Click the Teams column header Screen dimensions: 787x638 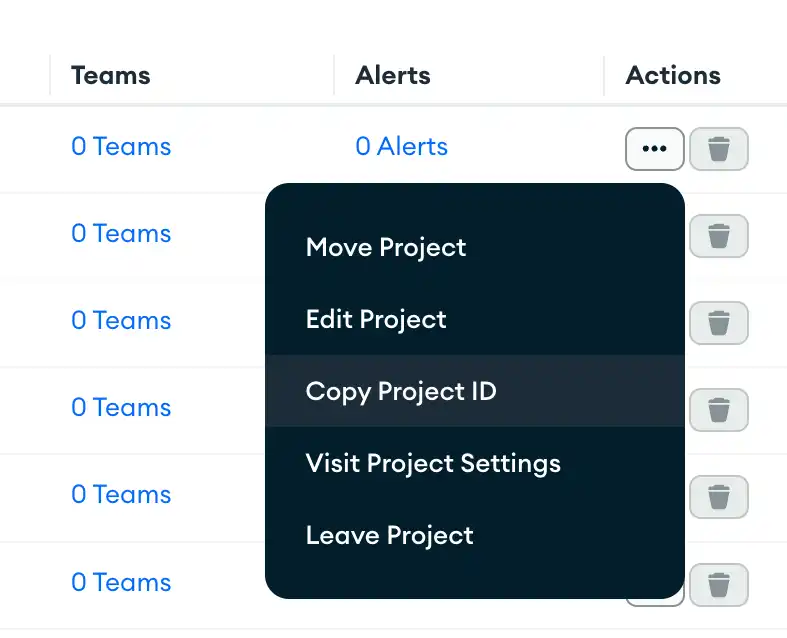[x=111, y=75]
